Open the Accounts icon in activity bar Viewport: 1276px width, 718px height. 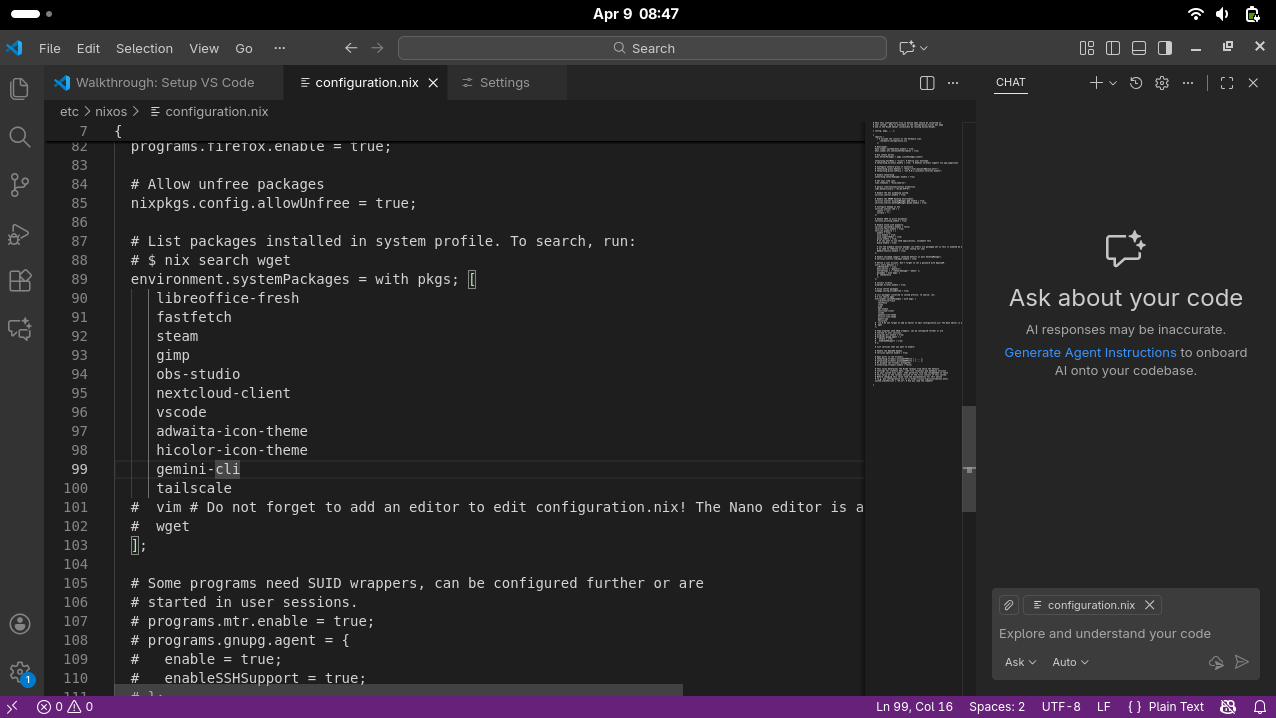(19, 624)
